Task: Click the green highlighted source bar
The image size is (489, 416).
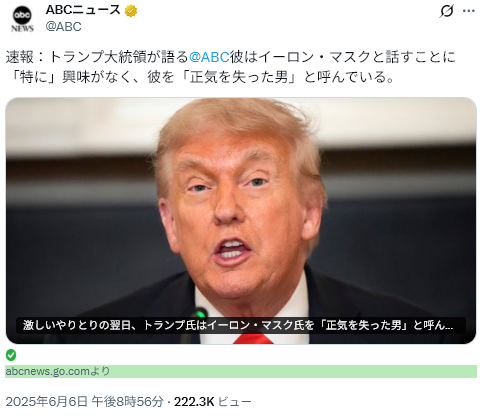Action: pyautogui.click(x=241, y=371)
